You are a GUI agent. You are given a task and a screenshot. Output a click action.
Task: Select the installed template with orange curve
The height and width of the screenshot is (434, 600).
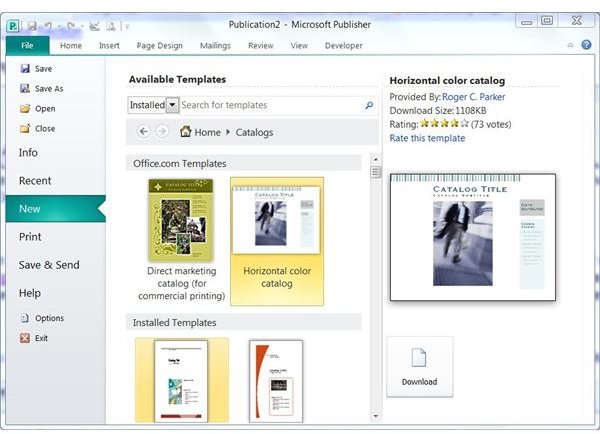pyautogui.click(x=276, y=381)
